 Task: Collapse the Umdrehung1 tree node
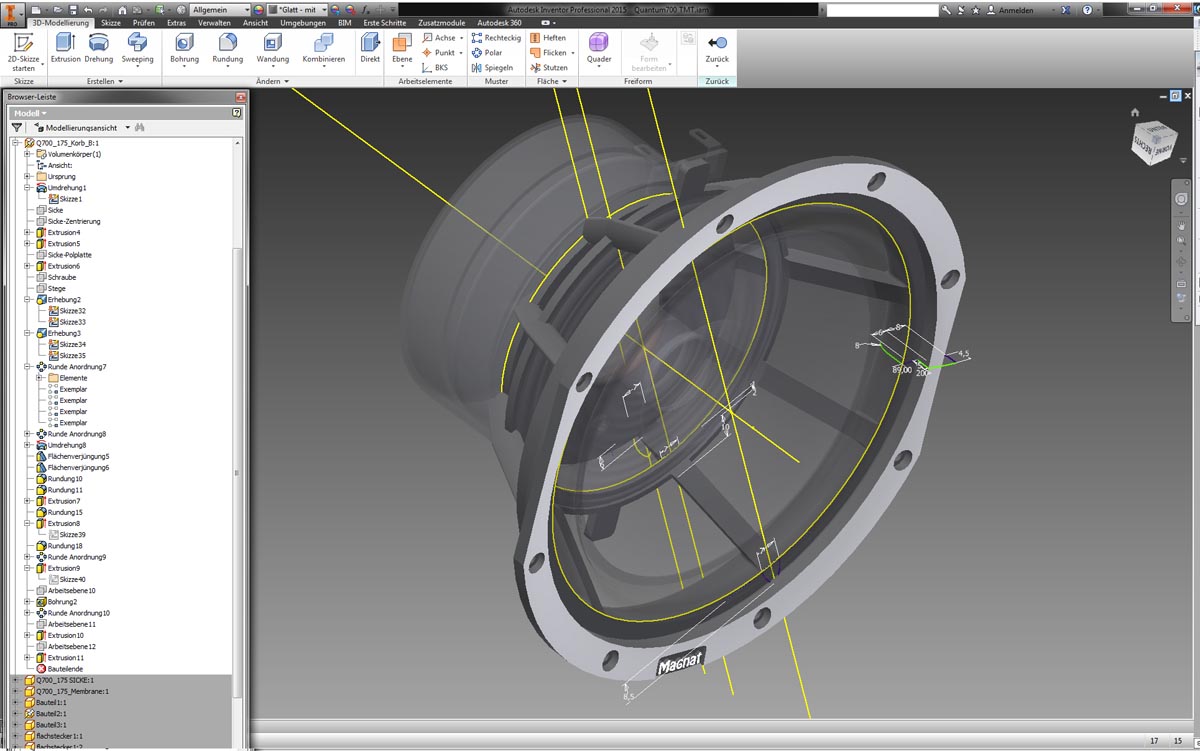[28, 188]
